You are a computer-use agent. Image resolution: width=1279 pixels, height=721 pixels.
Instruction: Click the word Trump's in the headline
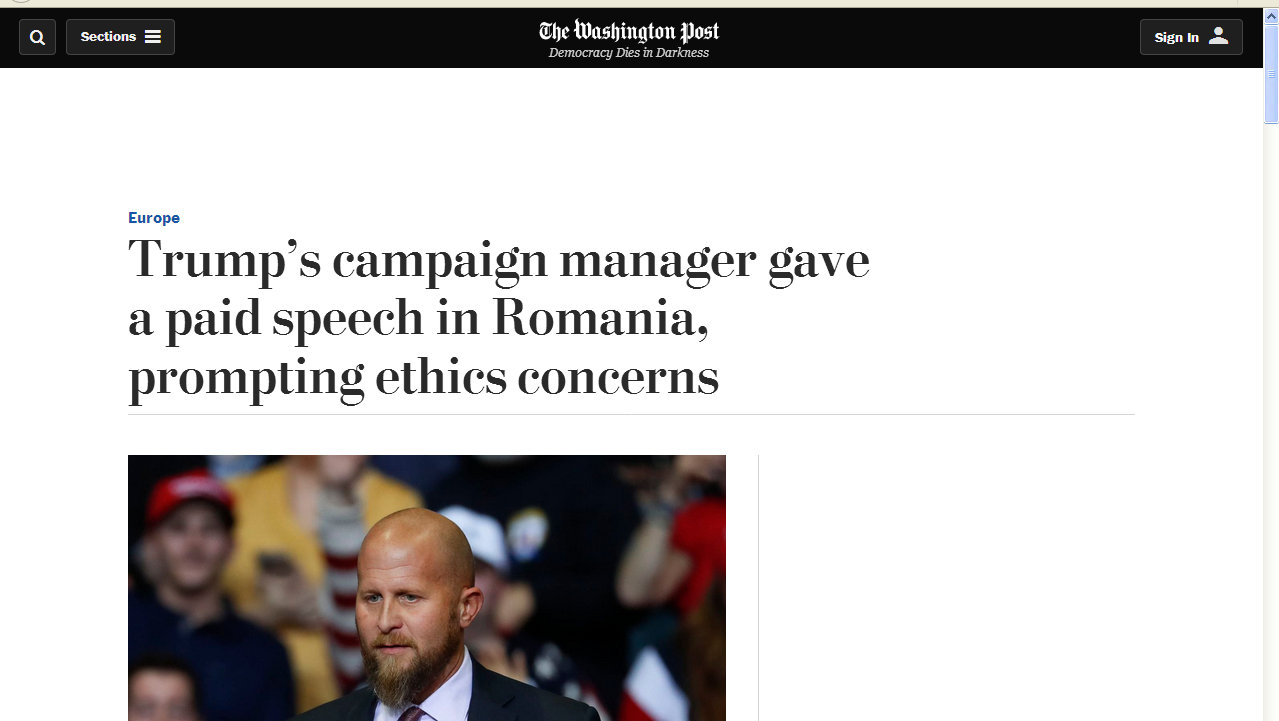225,260
